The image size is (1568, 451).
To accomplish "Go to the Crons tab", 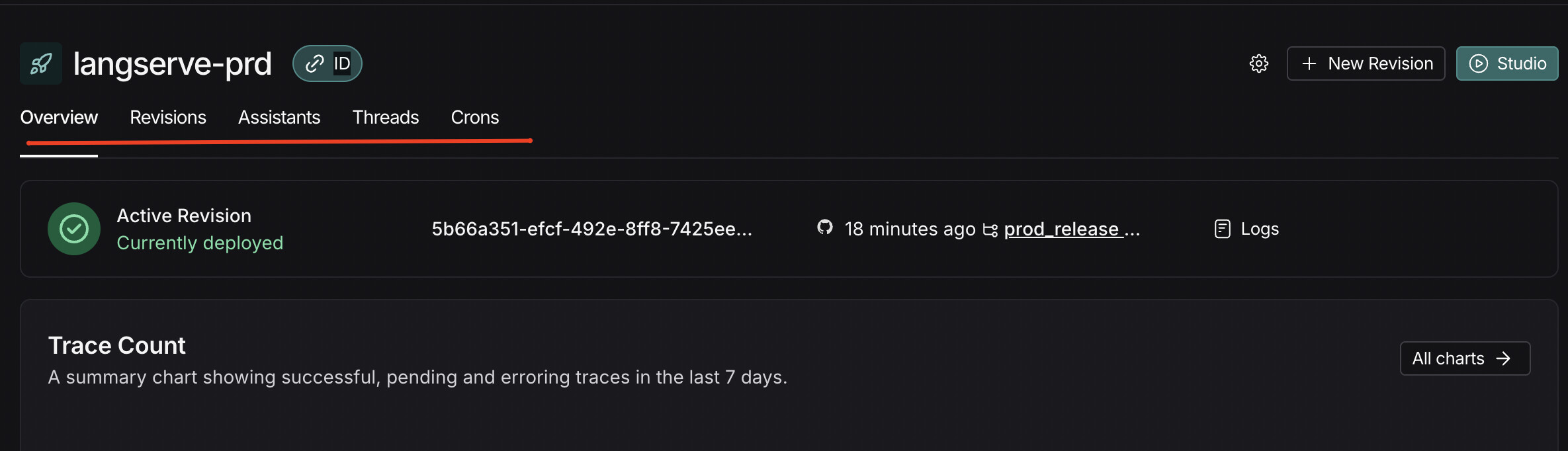I will tap(475, 117).
